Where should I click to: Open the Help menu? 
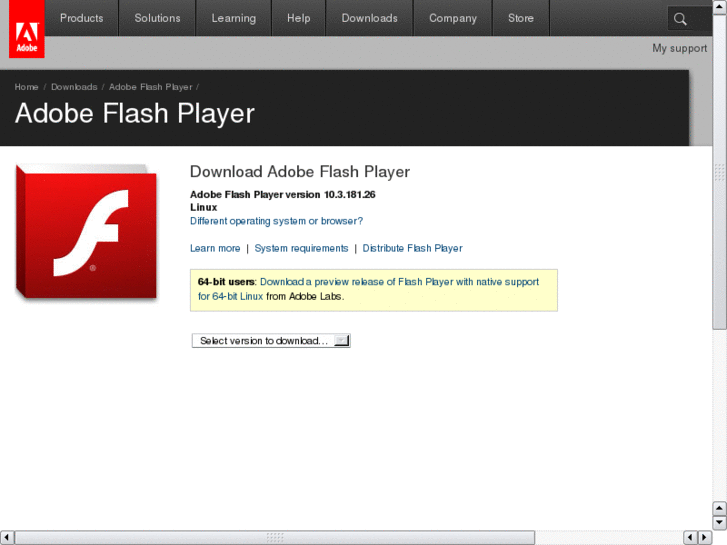pyautogui.click(x=299, y=18)
